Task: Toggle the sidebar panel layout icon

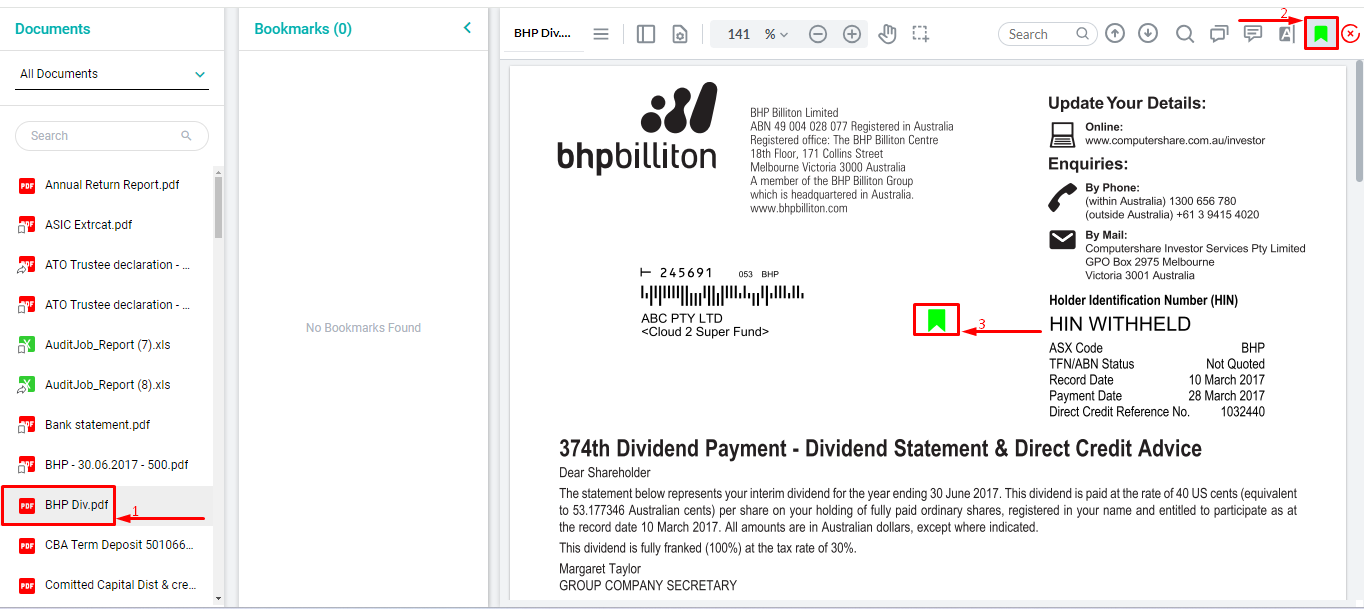Action: [x=646, y=34]
